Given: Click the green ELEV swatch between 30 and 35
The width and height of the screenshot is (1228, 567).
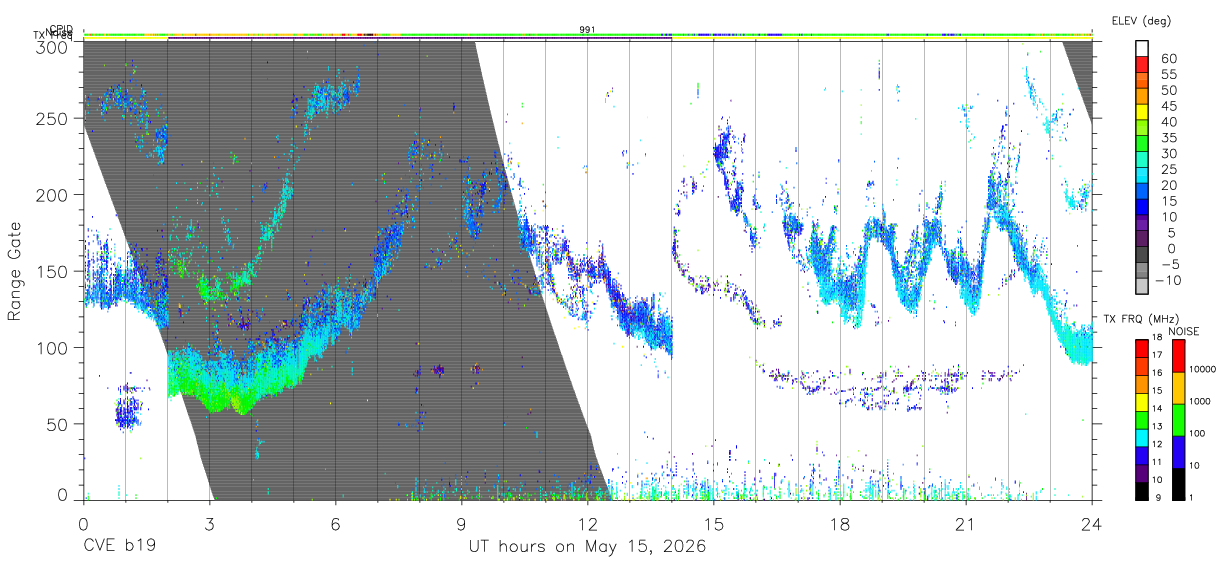Looking at the screenshot, I should point(1142,145).
